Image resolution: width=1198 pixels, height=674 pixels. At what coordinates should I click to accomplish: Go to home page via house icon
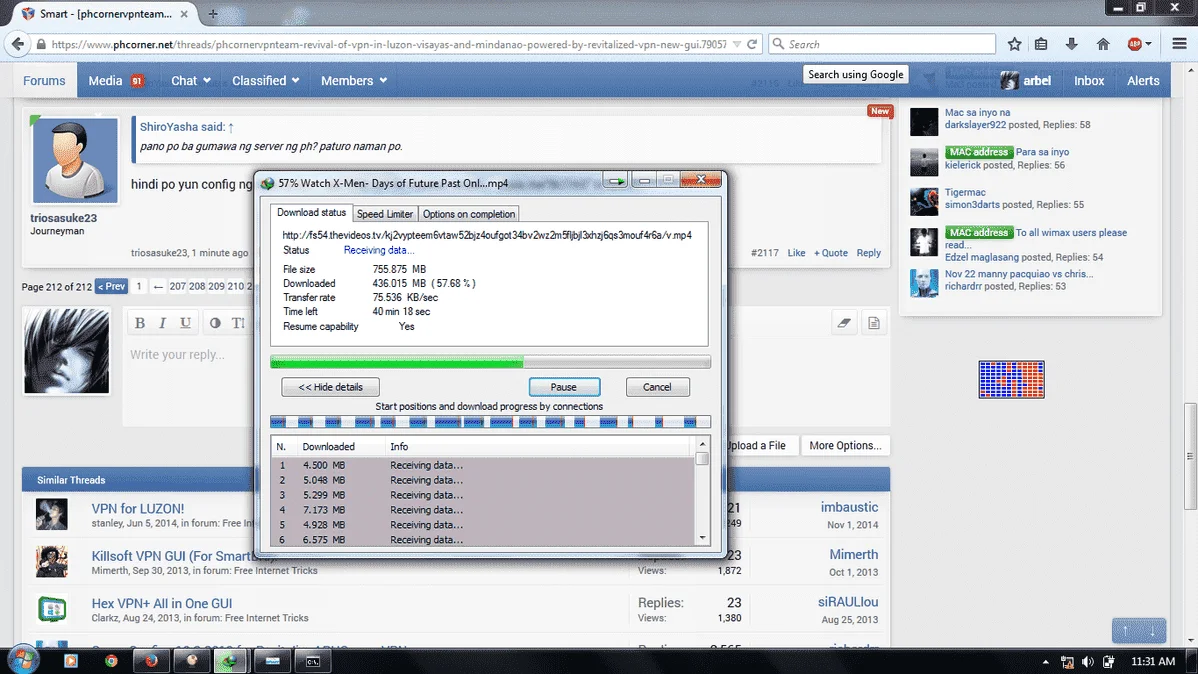1103,44
